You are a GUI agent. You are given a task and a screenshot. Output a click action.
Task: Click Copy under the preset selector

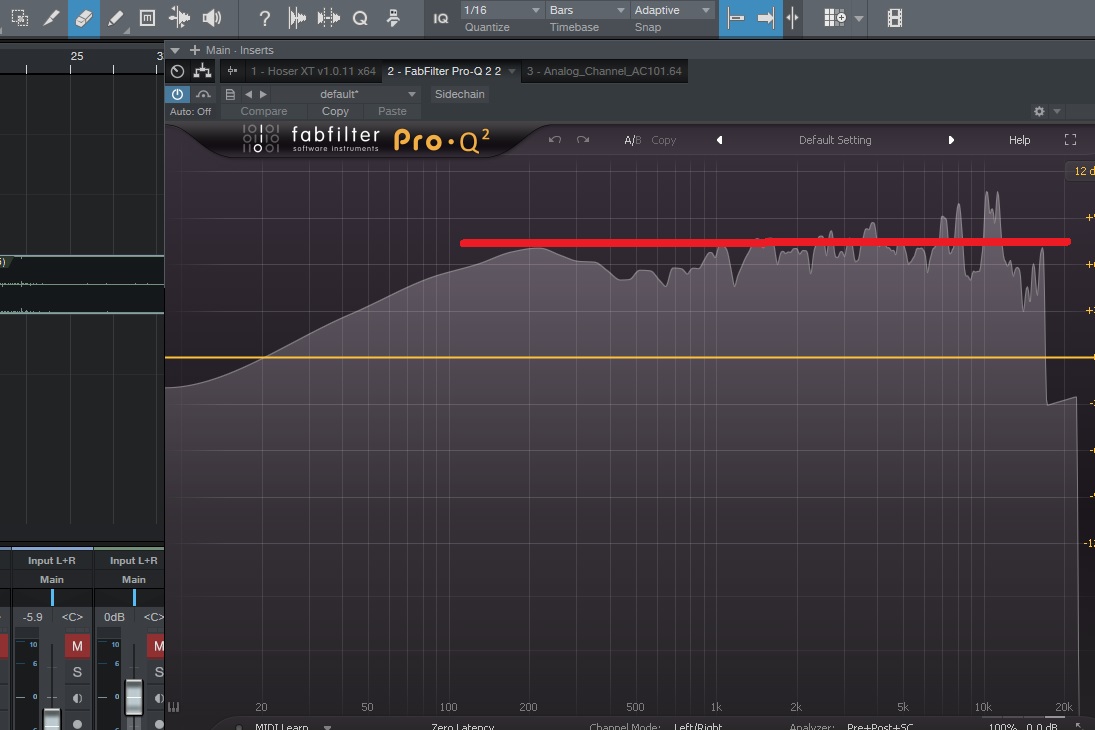click(335, 111)
